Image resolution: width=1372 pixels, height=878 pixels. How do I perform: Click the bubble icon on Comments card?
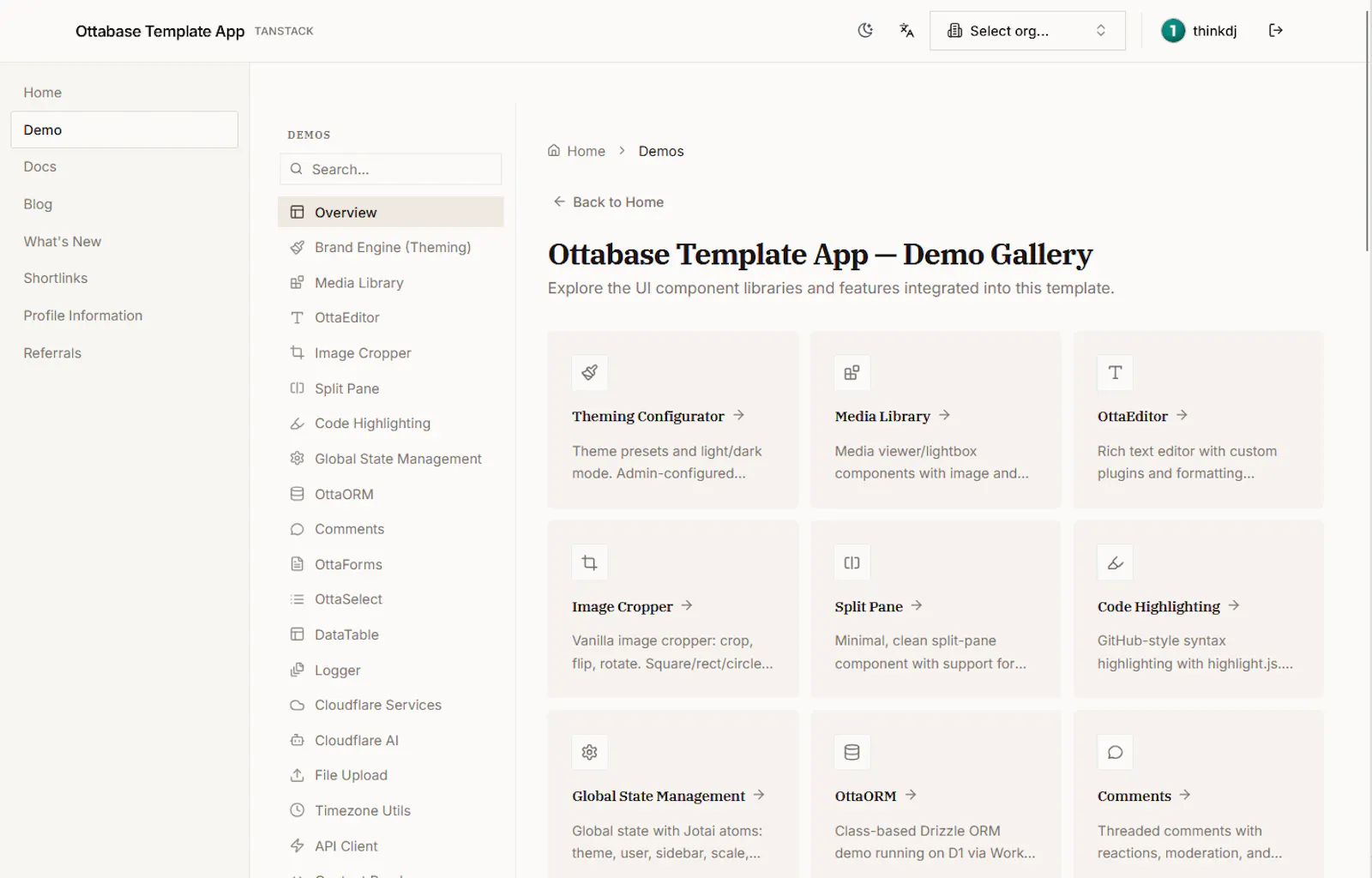[x=1115, y=752]
